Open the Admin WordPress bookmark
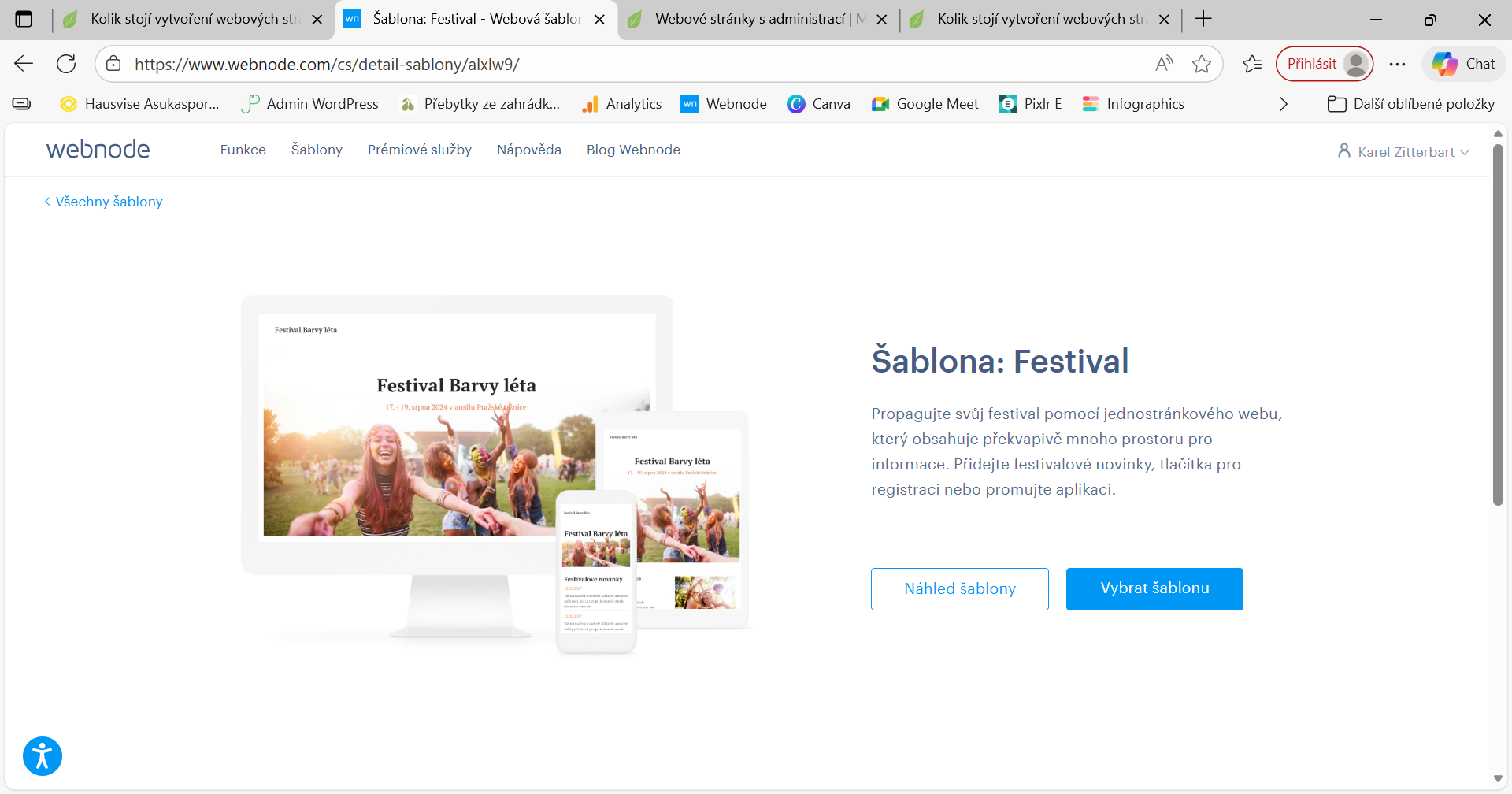This screenshot has height=794, width=1512. point(309,103)
